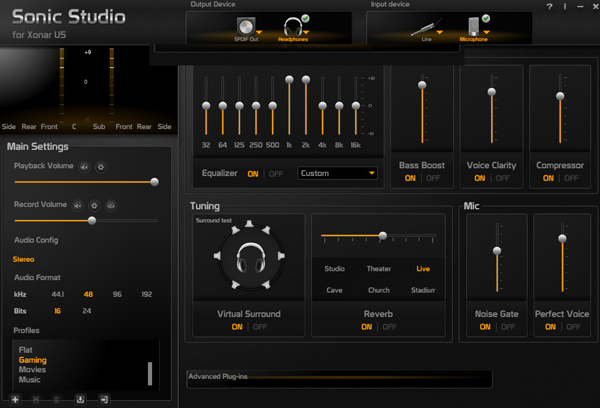Set sample rate to 96 kHz

click(117, 294)
